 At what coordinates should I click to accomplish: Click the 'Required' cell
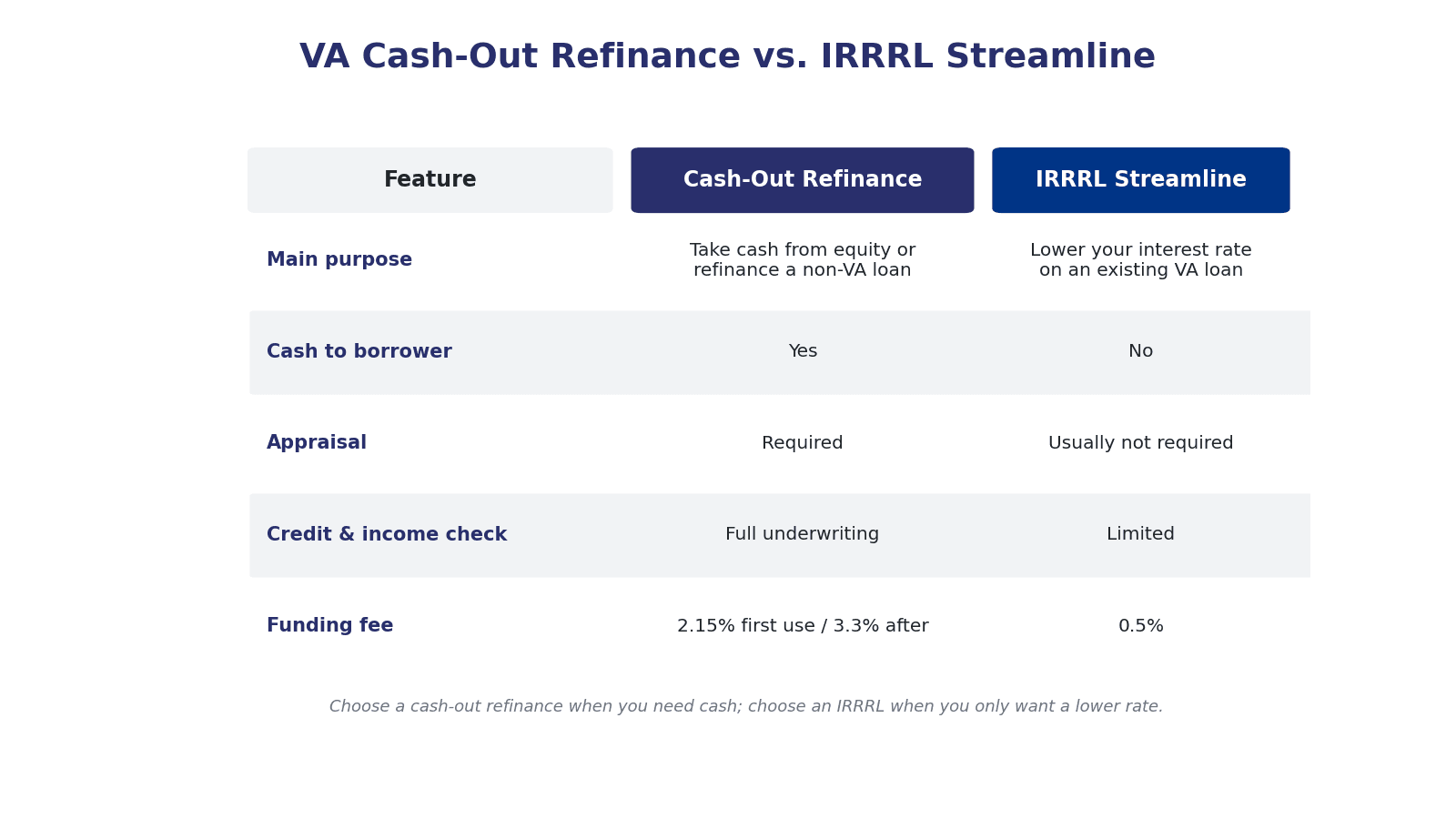[x=803, y=443]
